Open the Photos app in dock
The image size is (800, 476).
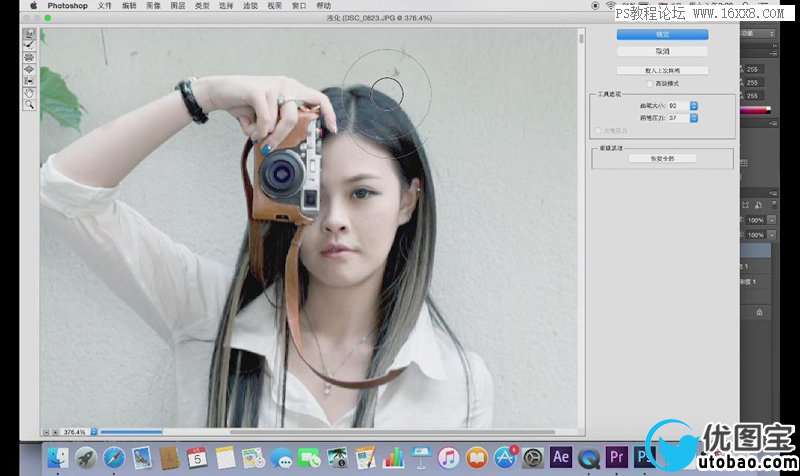pyautogui.click(x=337, y=457)
